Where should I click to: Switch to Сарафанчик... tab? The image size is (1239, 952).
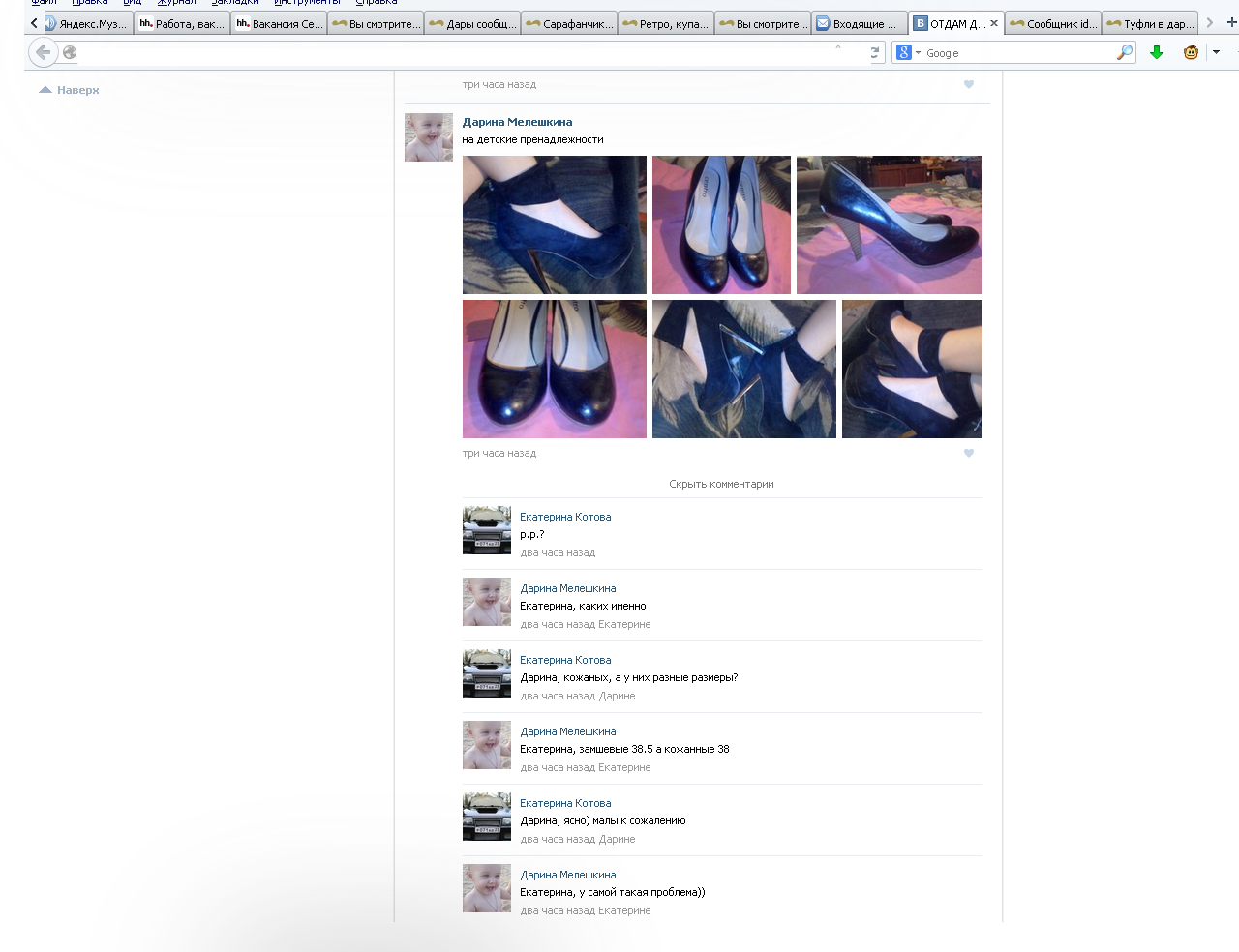coord(569,24)
